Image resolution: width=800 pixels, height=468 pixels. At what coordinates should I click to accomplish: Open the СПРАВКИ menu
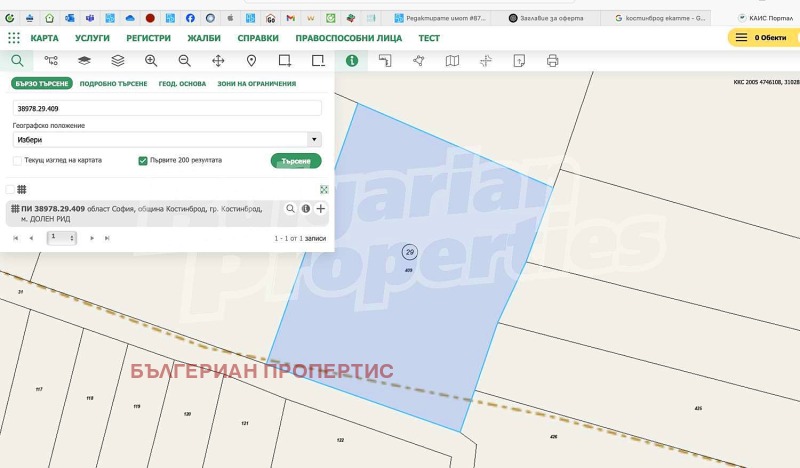point(258,38)
